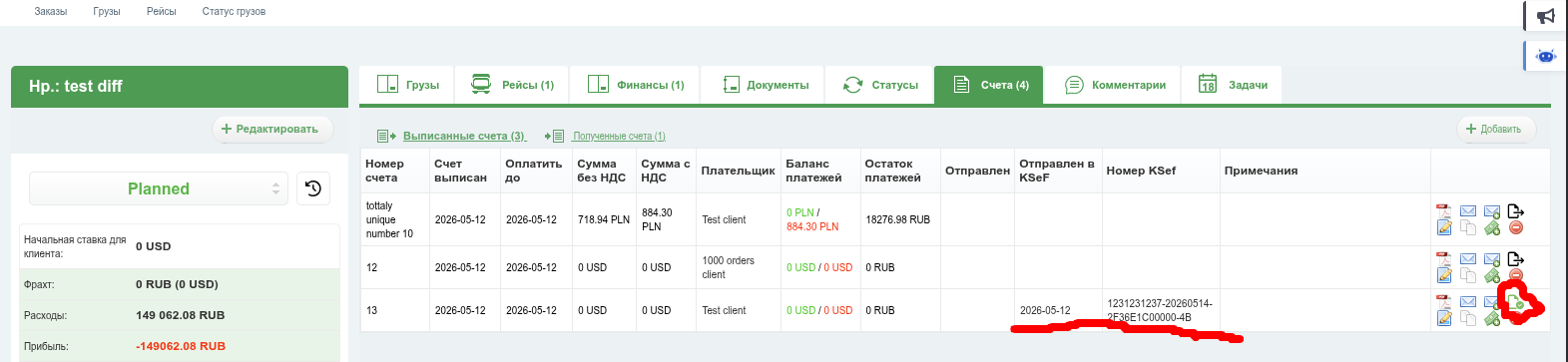Image resolution: width=1568 pixels, height=362 pixels.
Task: Email invoice tottaly unique number 10
Action: pyautogui.click(x=1467, y=210)
